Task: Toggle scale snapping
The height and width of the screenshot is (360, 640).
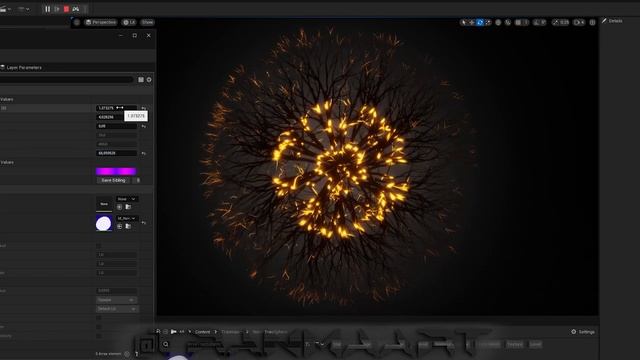Action: click(x=556, y=22)
